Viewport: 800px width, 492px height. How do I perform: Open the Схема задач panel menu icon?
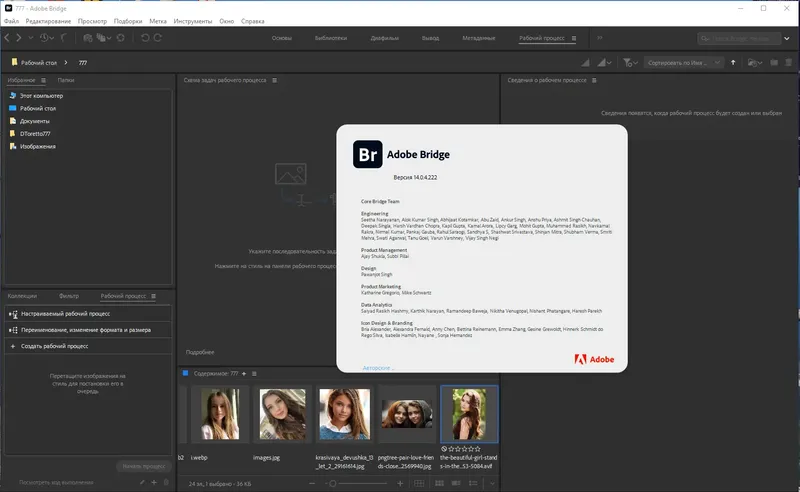(x=274, y=80)
